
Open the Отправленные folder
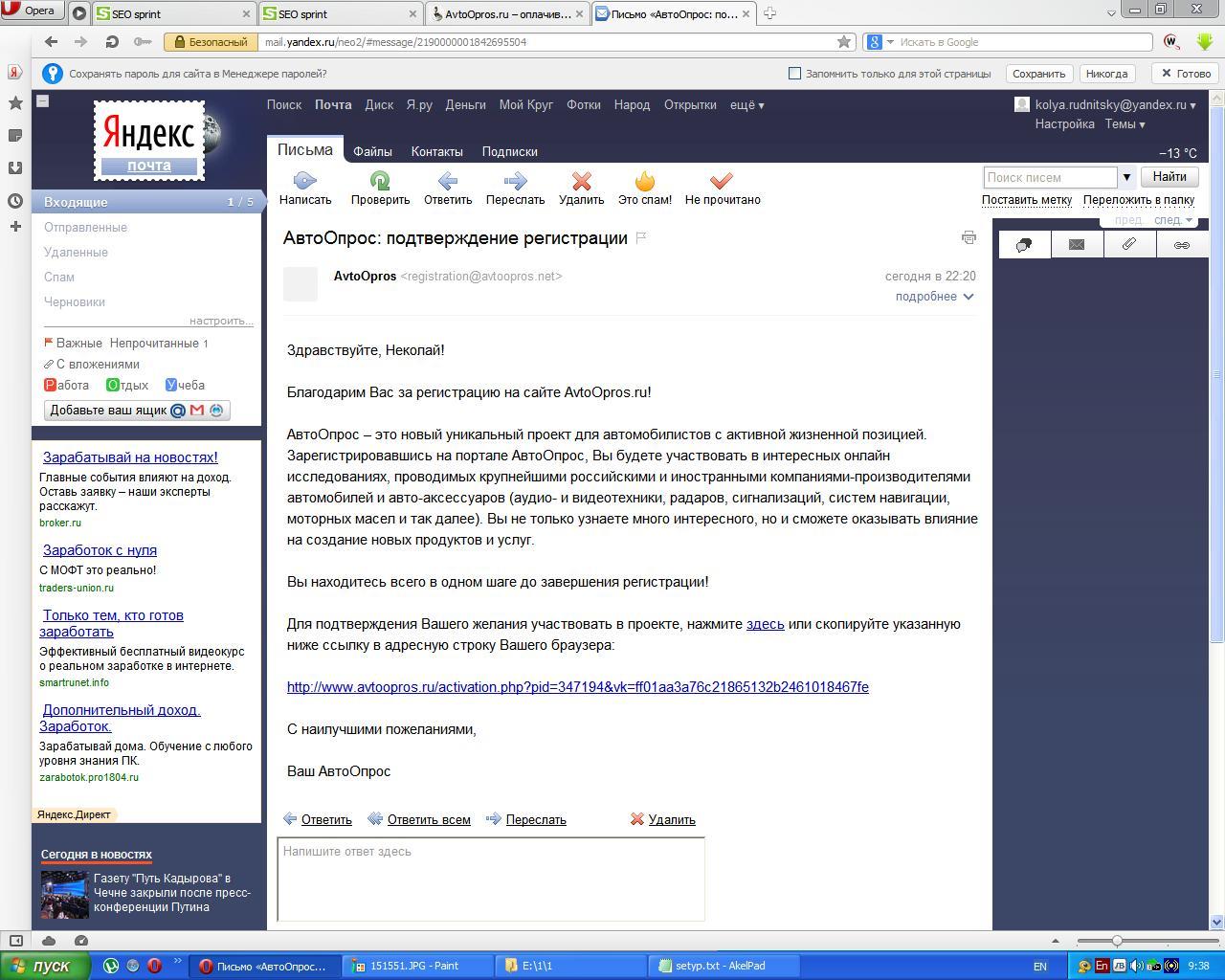pyautogui.click(x=85, y=228)
